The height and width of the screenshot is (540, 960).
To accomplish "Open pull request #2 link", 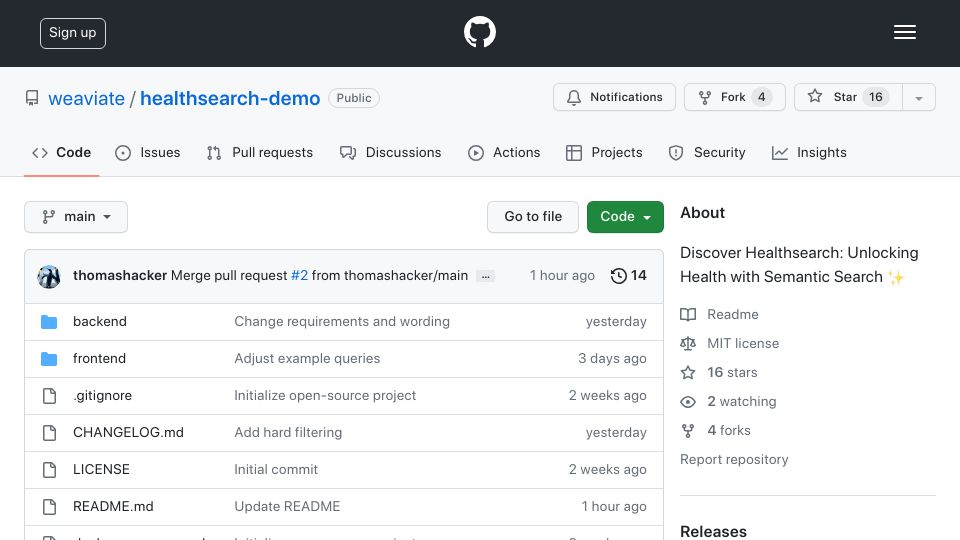I will coord(299,276).
